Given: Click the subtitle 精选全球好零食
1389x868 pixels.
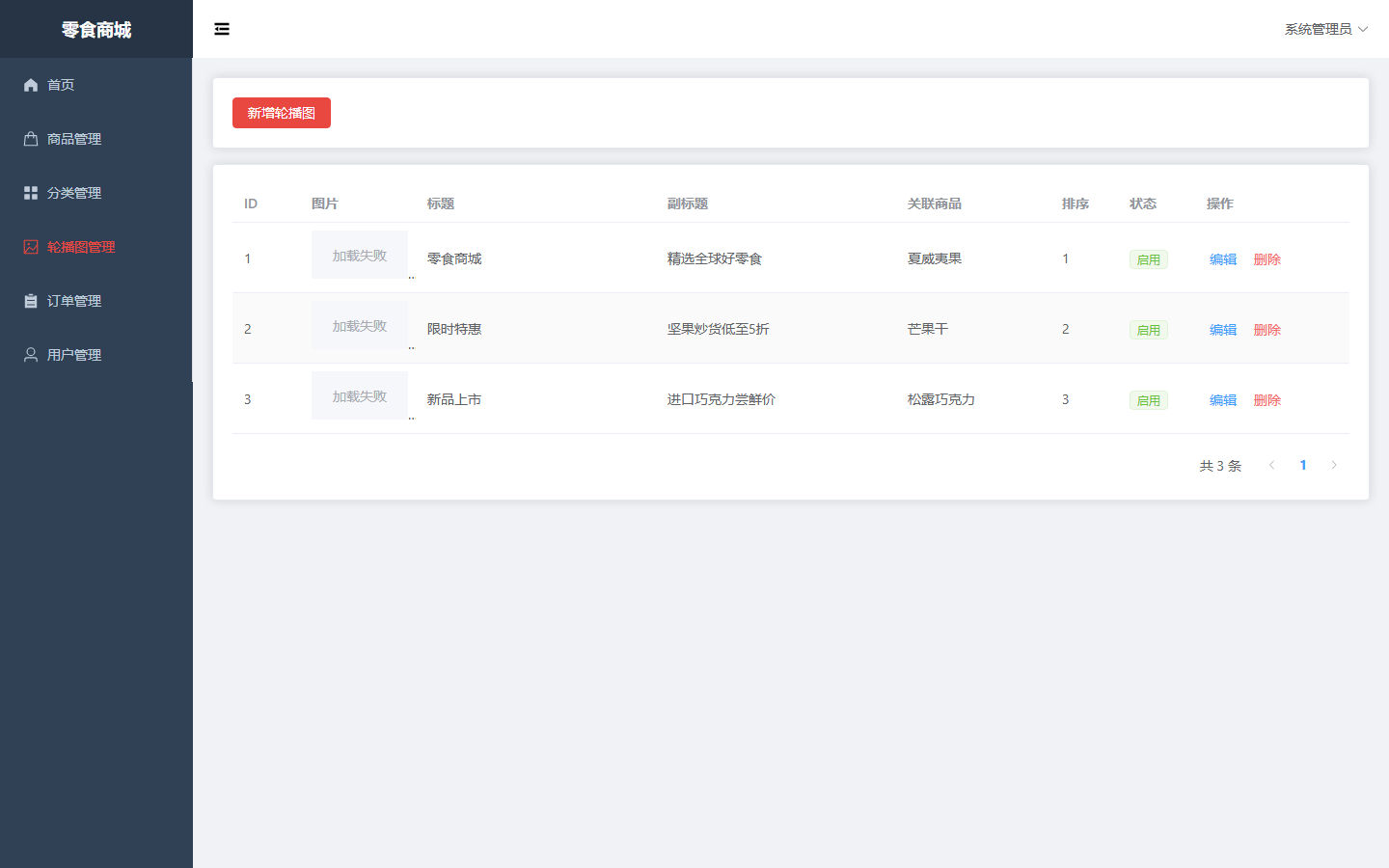Looking at the screenshot, I should pyautogui.click(x=715, y=258).
